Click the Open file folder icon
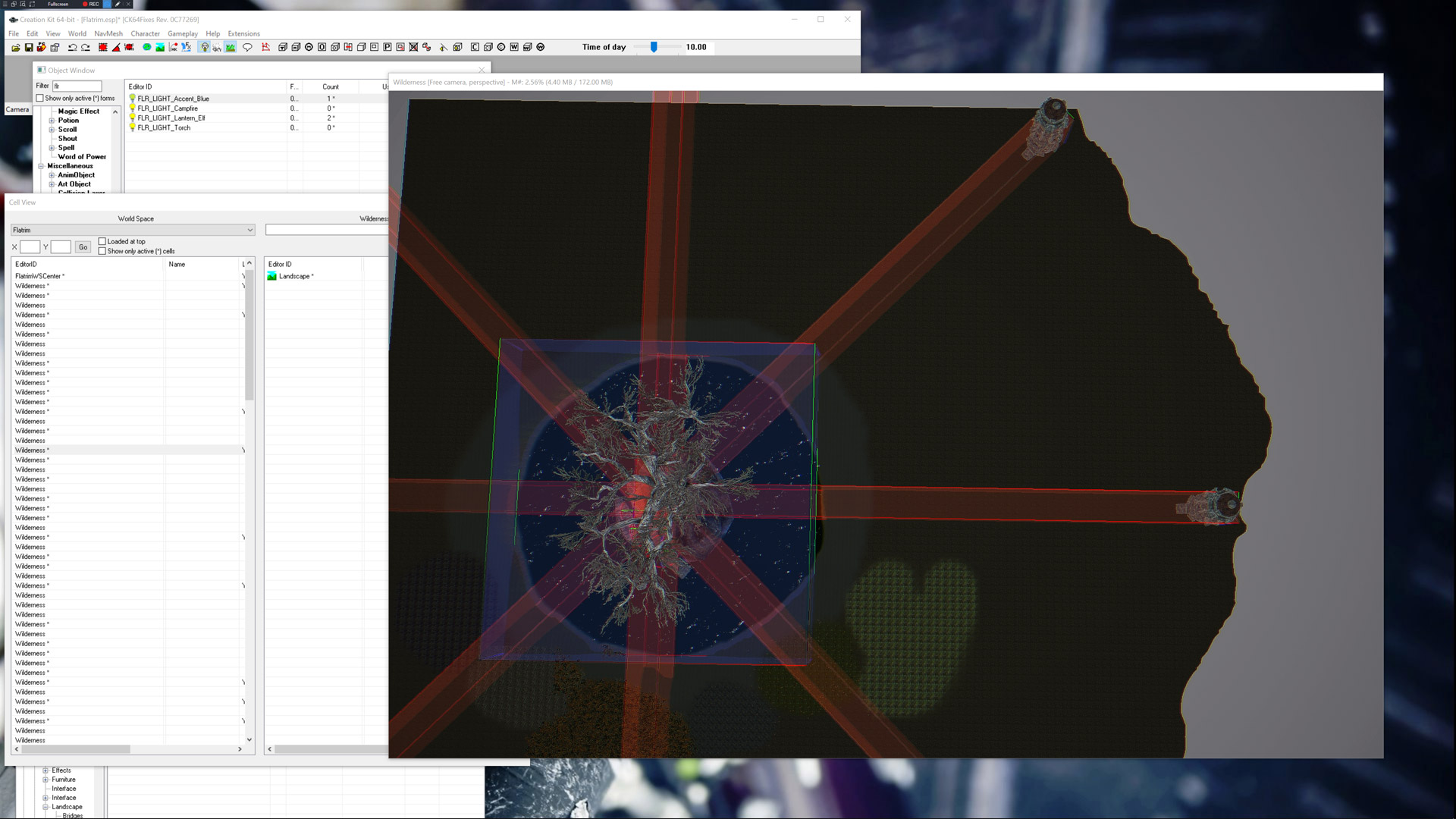 point(16,47)
